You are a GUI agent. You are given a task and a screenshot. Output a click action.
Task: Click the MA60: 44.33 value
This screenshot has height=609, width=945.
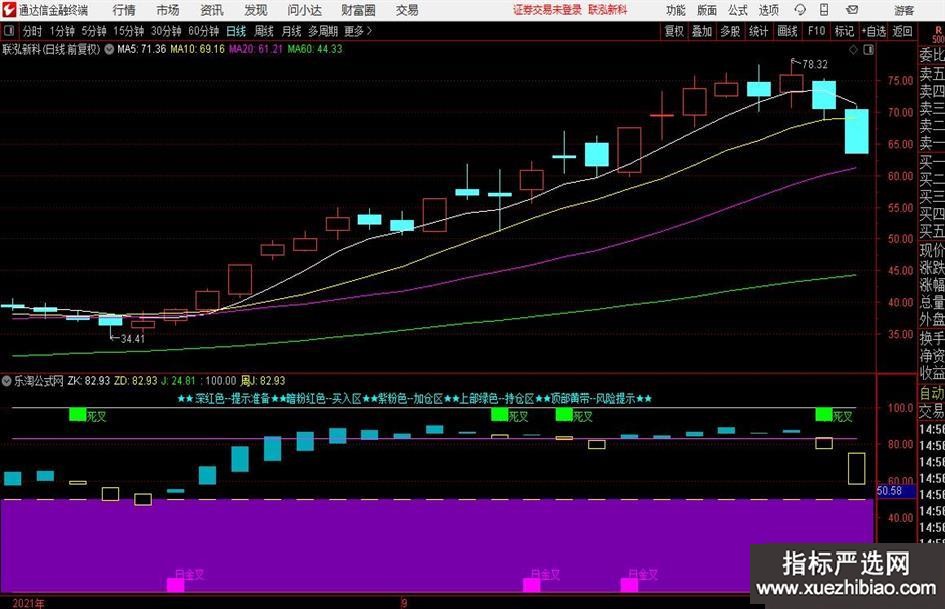[x=315, y=49]
